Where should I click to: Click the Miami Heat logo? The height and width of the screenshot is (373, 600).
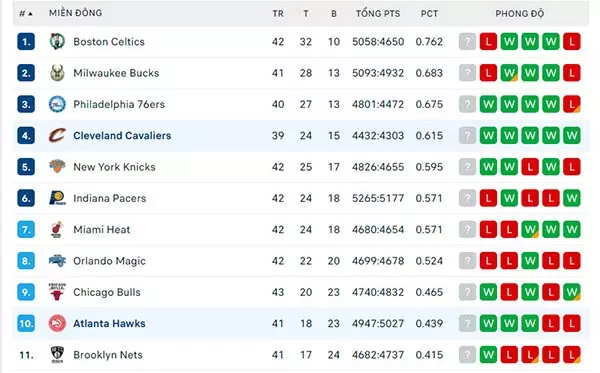(57, 230)
